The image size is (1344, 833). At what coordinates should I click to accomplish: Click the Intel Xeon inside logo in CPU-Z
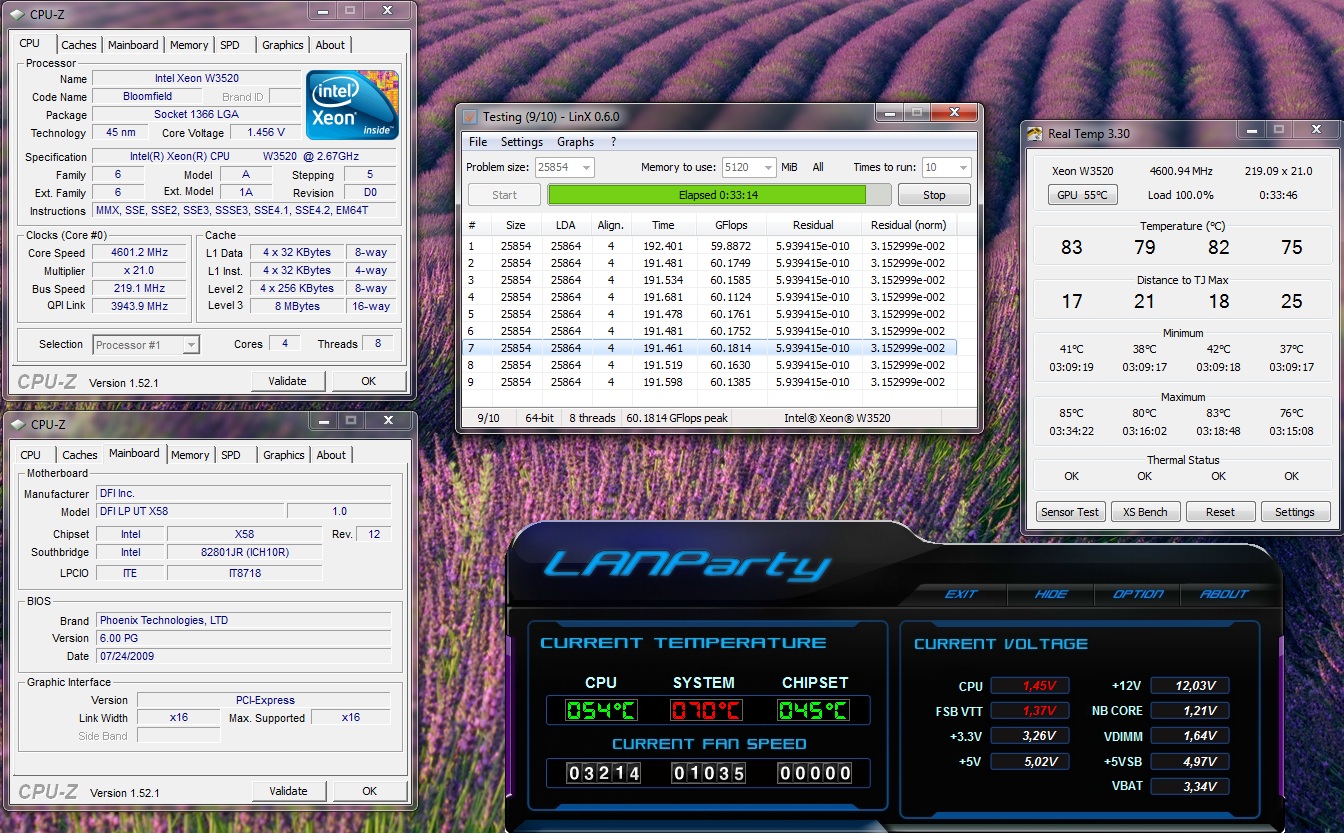(352, 105)
